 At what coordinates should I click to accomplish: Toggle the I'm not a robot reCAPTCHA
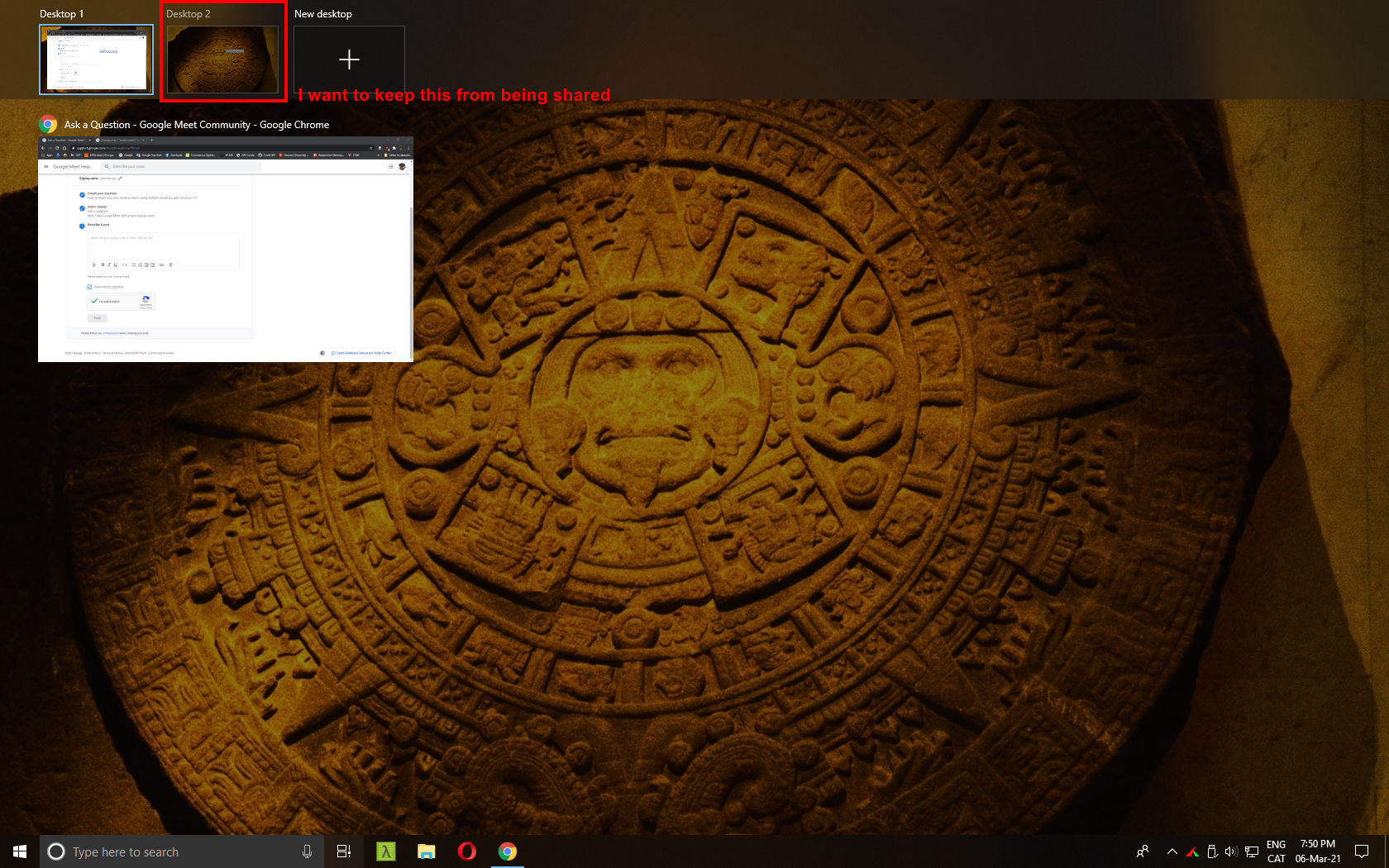click(x=94, y=302)
